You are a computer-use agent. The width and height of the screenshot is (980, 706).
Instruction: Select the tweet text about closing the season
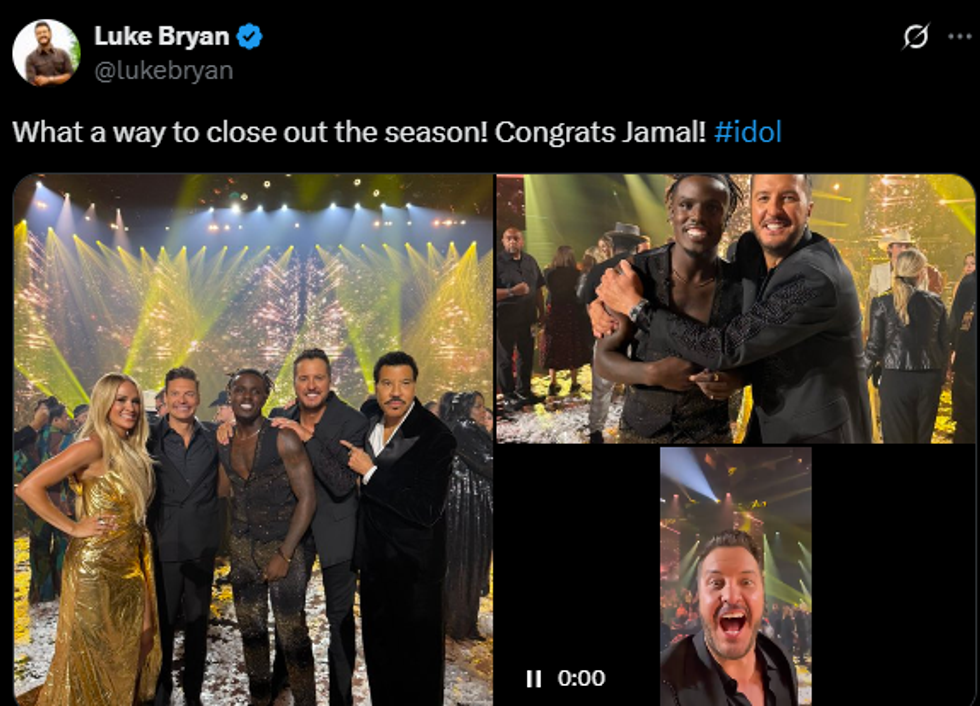[x=397, y=132]
